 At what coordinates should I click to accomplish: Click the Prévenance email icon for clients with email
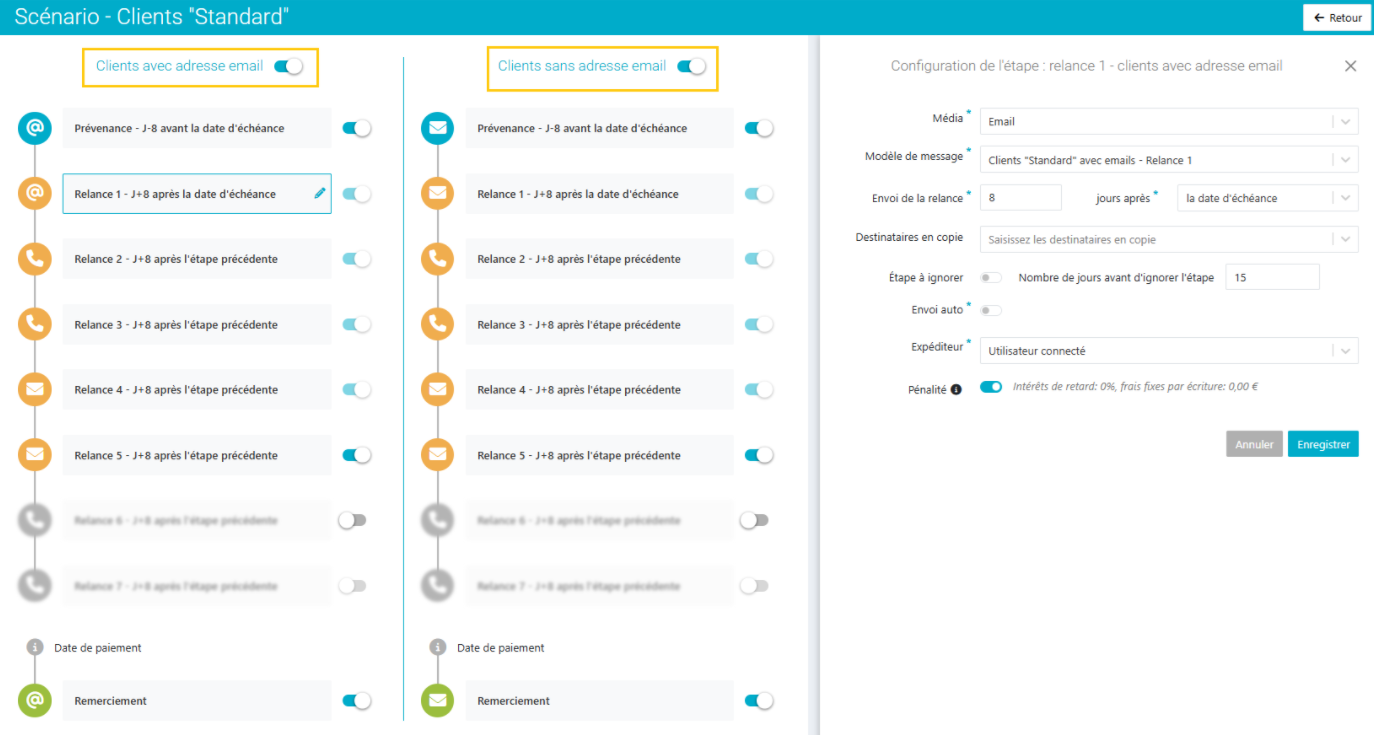click(35, 128)
